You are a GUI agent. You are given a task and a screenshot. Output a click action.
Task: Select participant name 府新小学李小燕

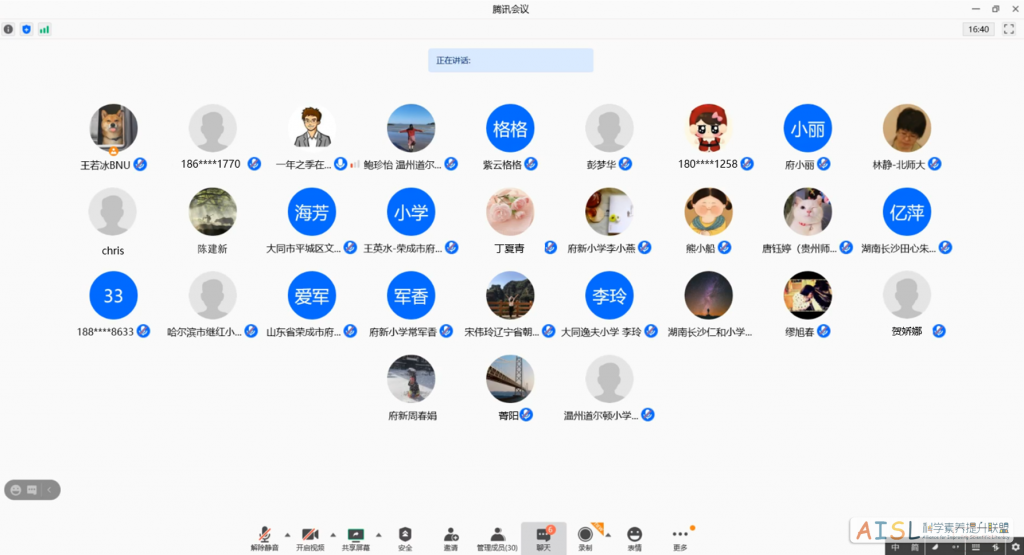601,248
